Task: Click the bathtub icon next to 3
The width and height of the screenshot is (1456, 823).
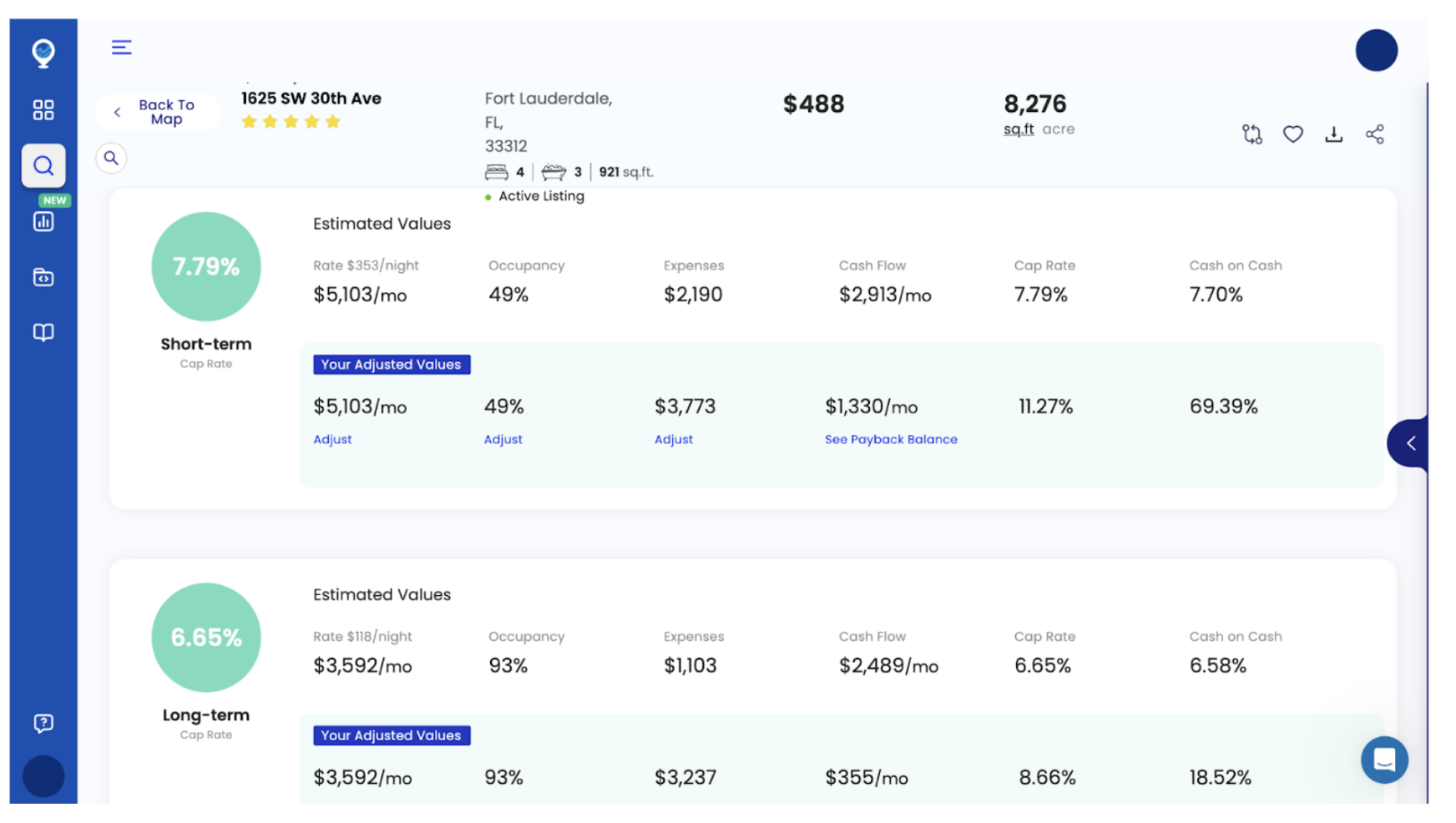Action: (x=554, y=172)
